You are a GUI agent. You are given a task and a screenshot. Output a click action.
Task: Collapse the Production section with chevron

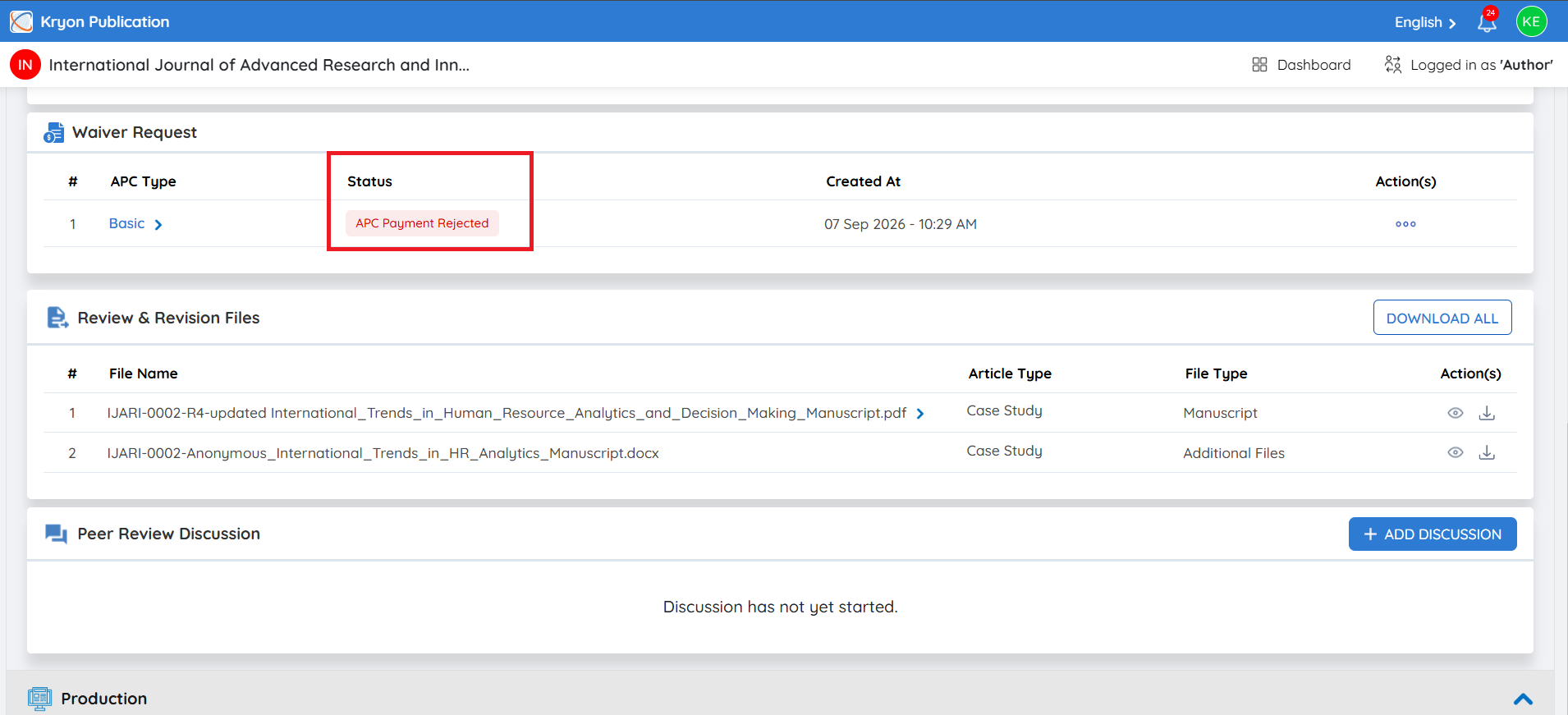1523,699
